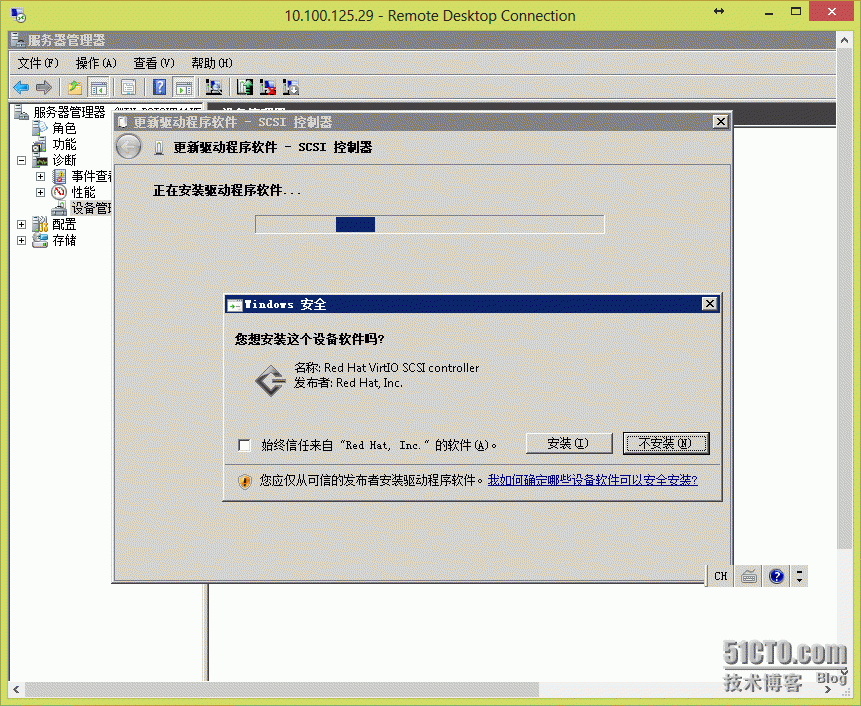Expand the 事件查看器 tree node
The height and width of the screenshot is (706, 861).
click(41, 176)
